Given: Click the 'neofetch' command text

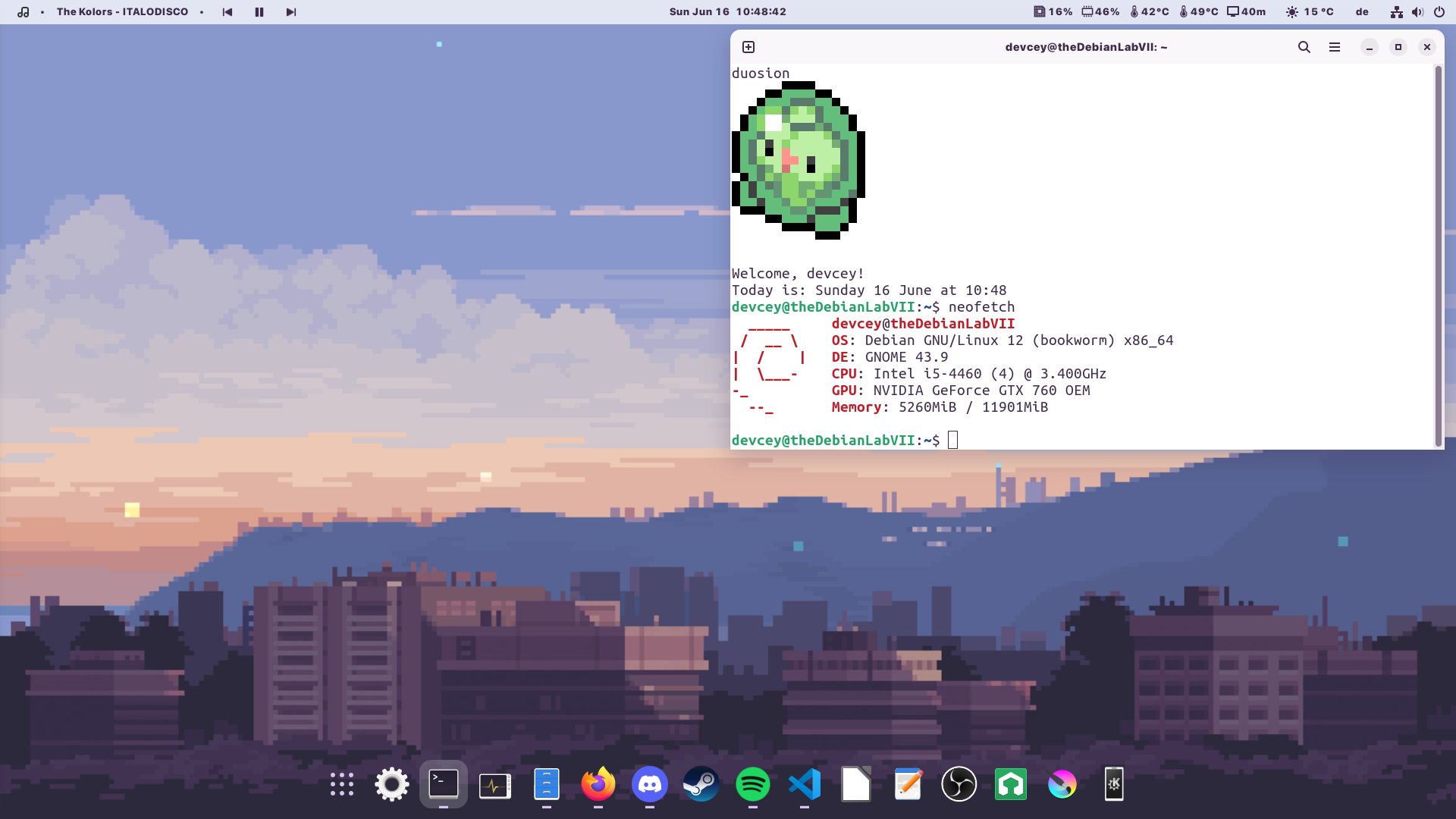Looking at the screenshot, I should point(981,306).
